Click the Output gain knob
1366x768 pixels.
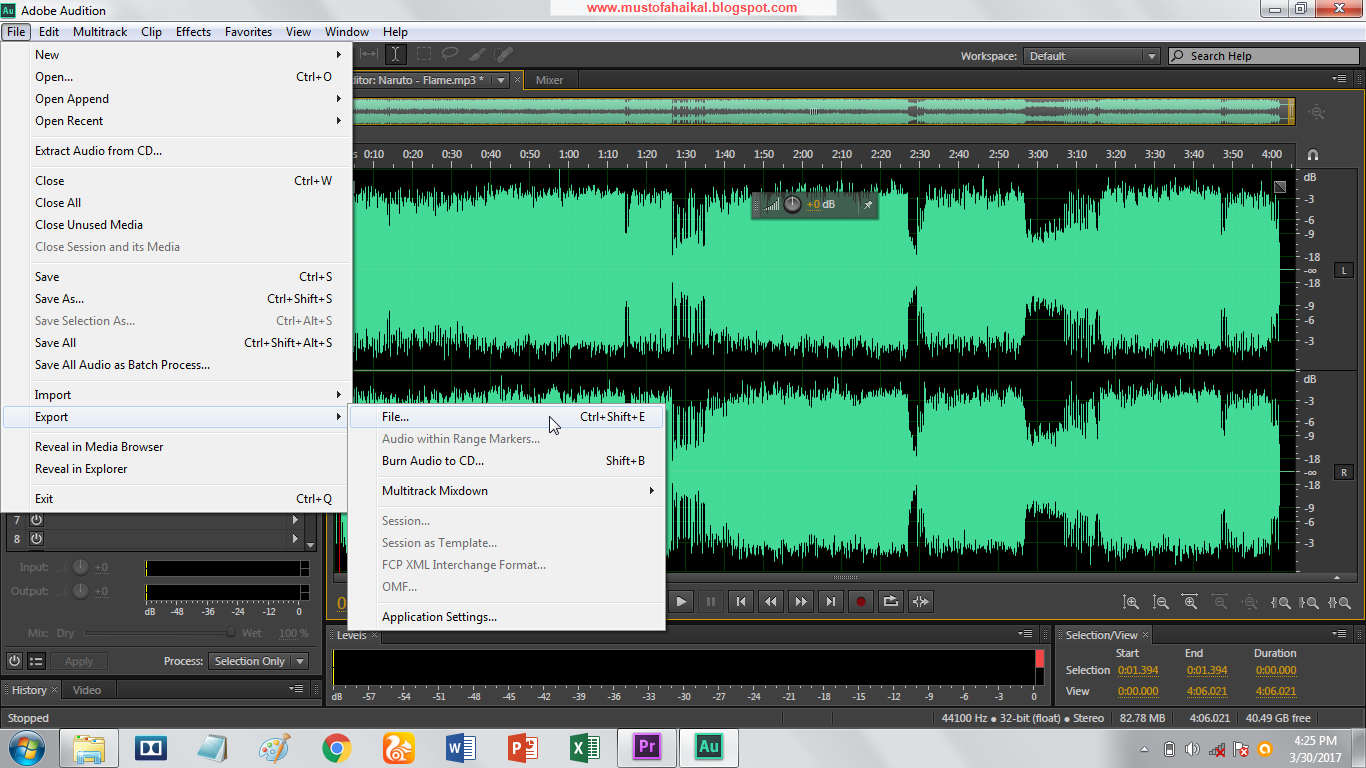[80, 591]
